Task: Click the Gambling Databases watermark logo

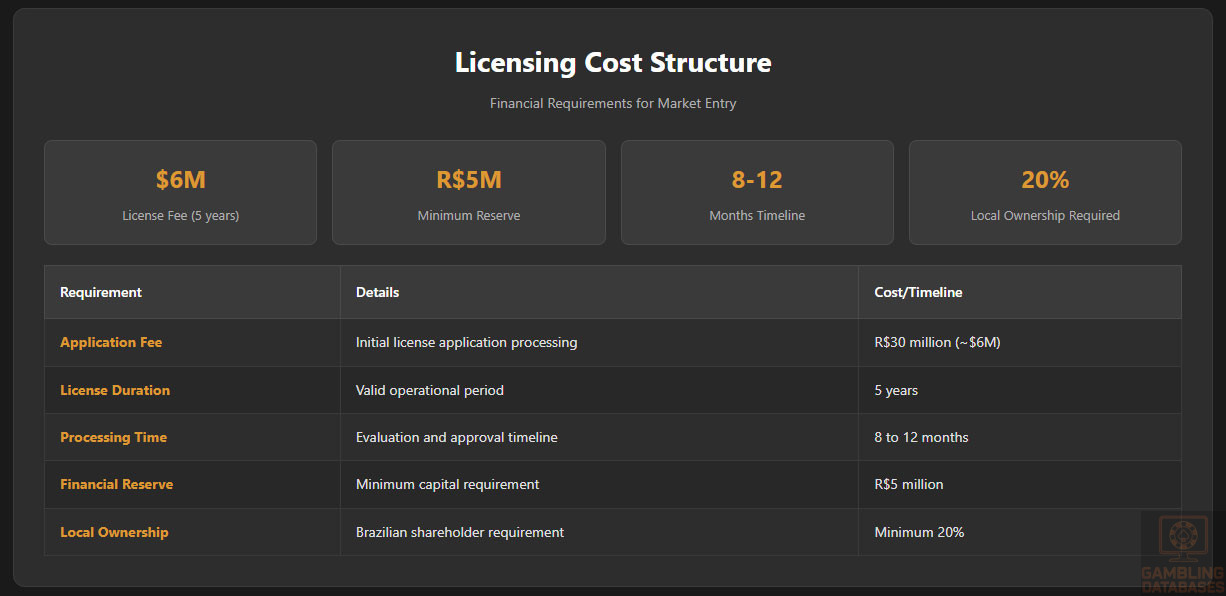Action: [x=1182, y=552]
